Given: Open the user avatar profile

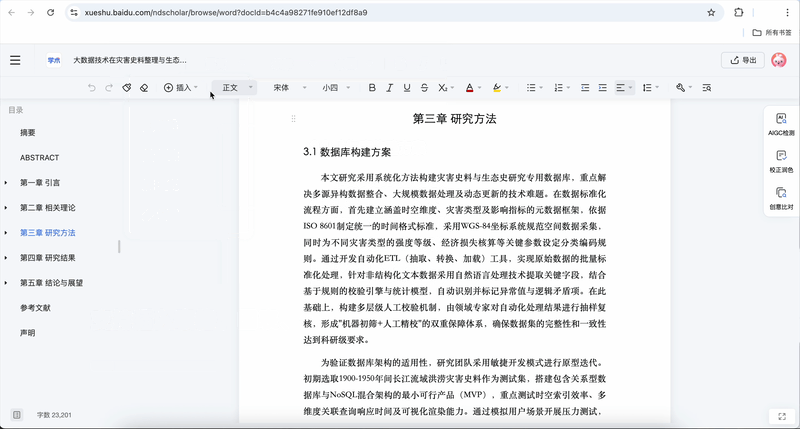Looking at the screenshot, I should tap(779, 60).
